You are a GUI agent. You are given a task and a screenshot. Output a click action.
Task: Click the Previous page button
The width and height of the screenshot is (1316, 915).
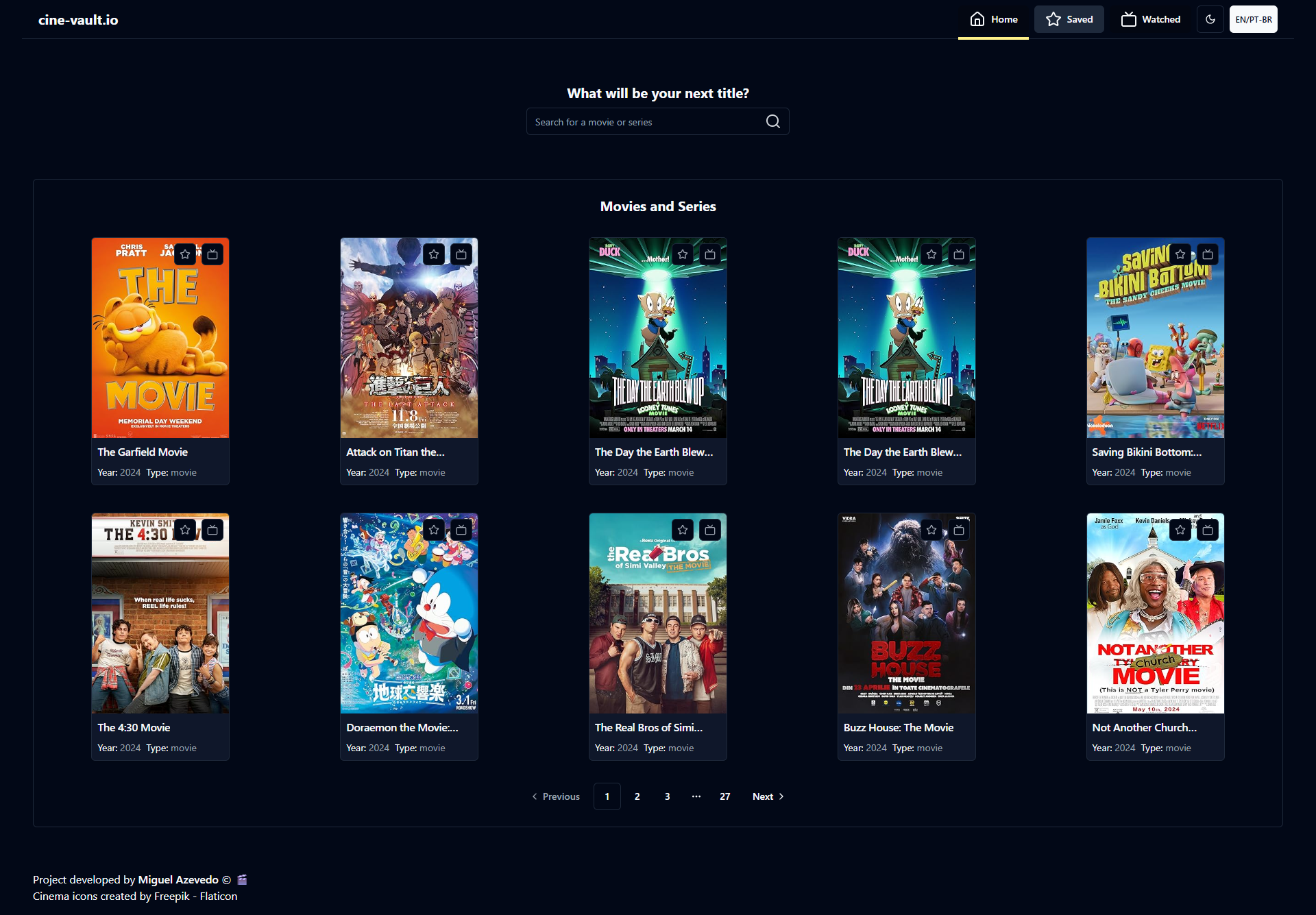click(556, 796)
